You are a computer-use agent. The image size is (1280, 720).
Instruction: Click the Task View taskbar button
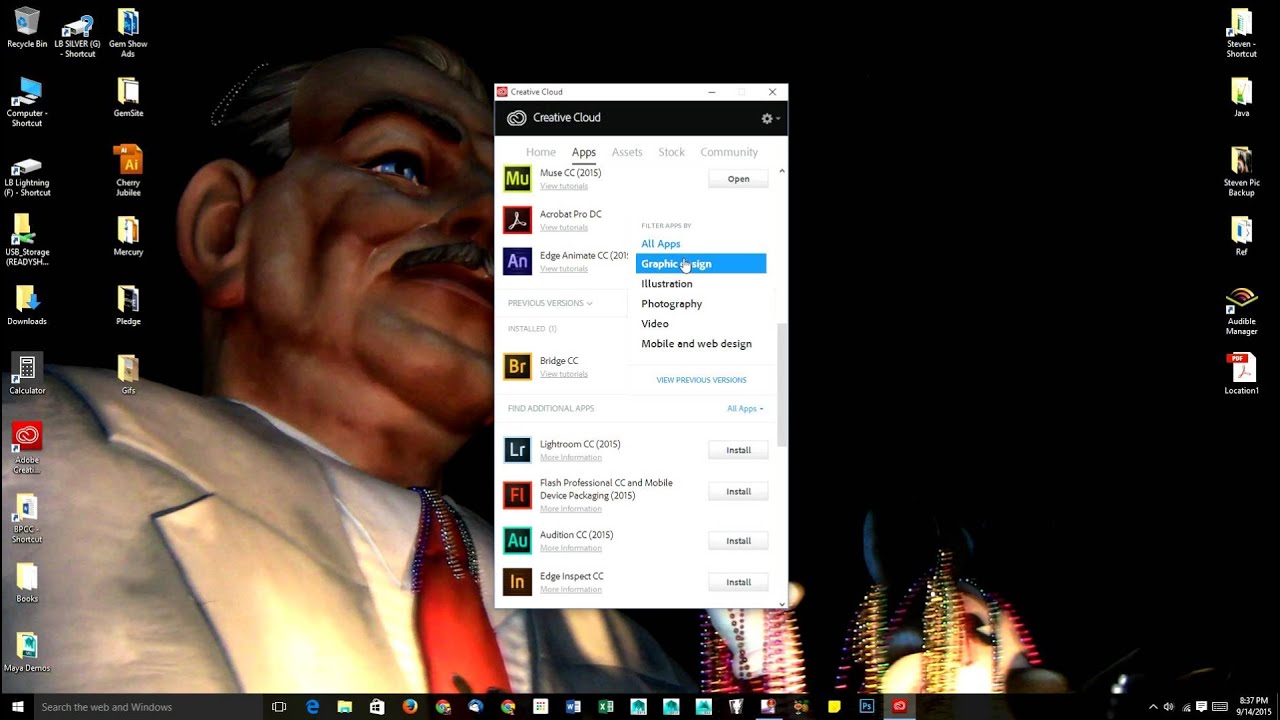click(279, 707)
